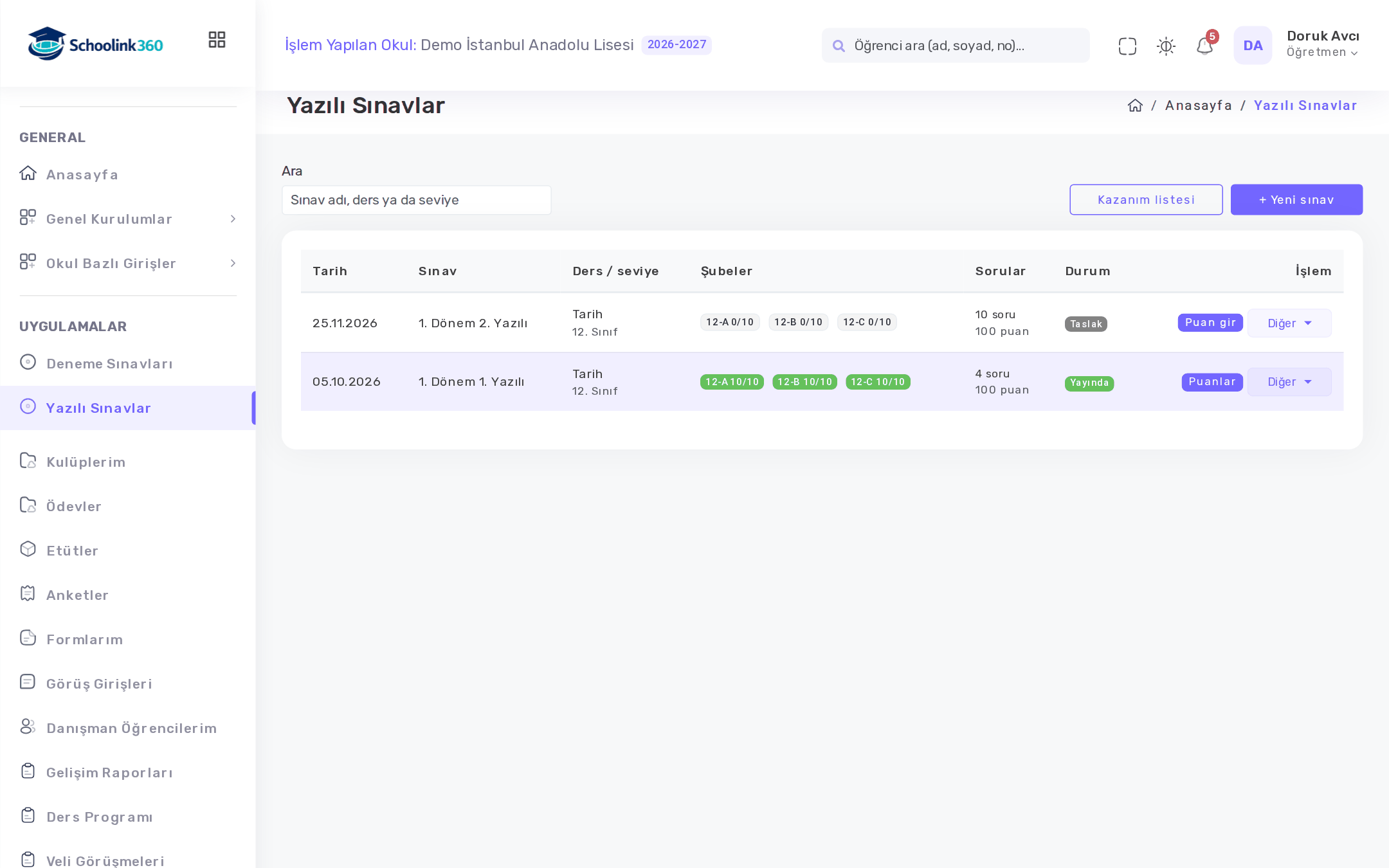Expand Genel Kurulumlar menu
Viewport: 1389px width, 868px height.
click(x=128, y=219)
